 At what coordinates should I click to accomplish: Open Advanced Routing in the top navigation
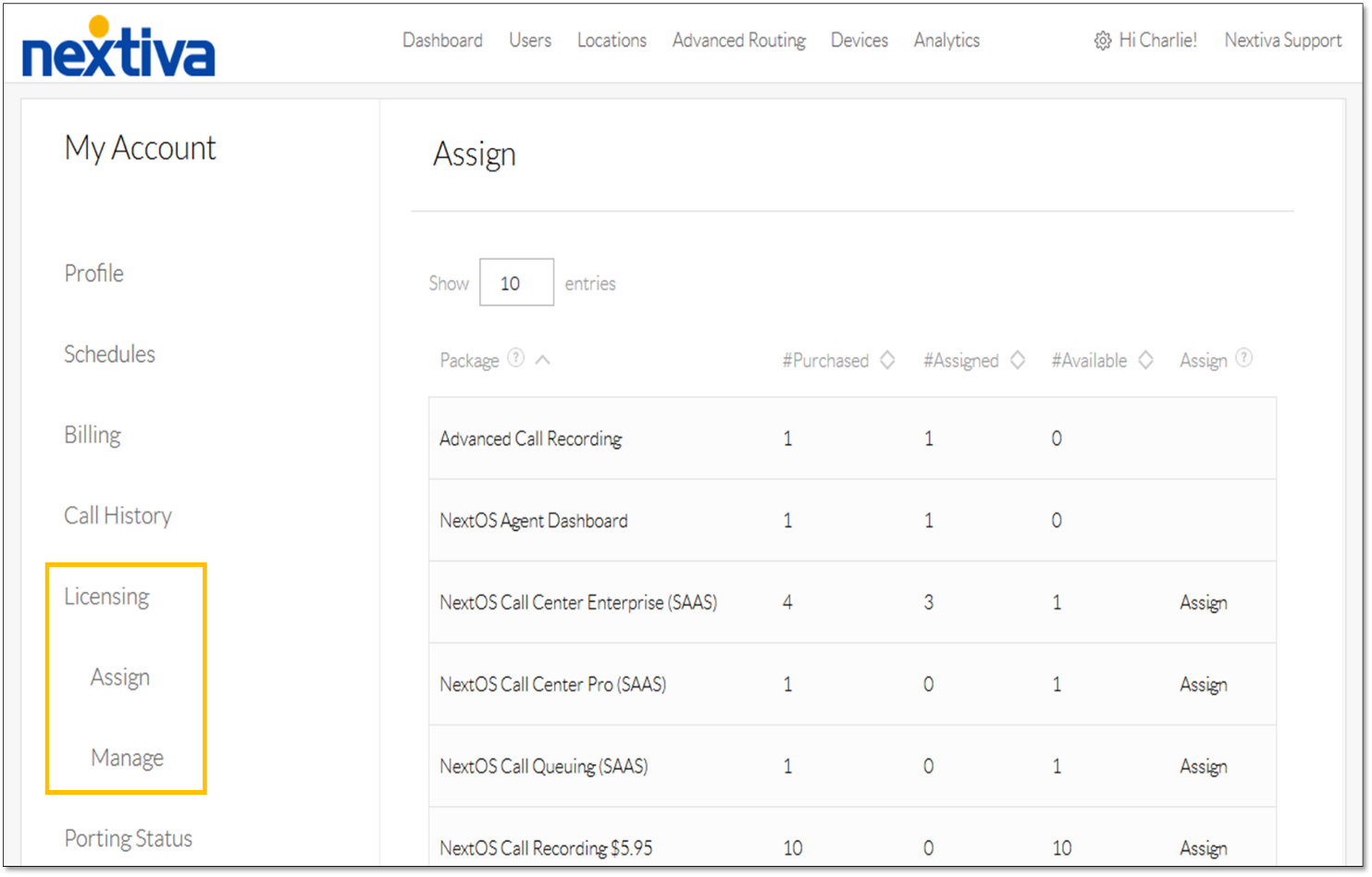pyautogui.click(x=739, y=41)
